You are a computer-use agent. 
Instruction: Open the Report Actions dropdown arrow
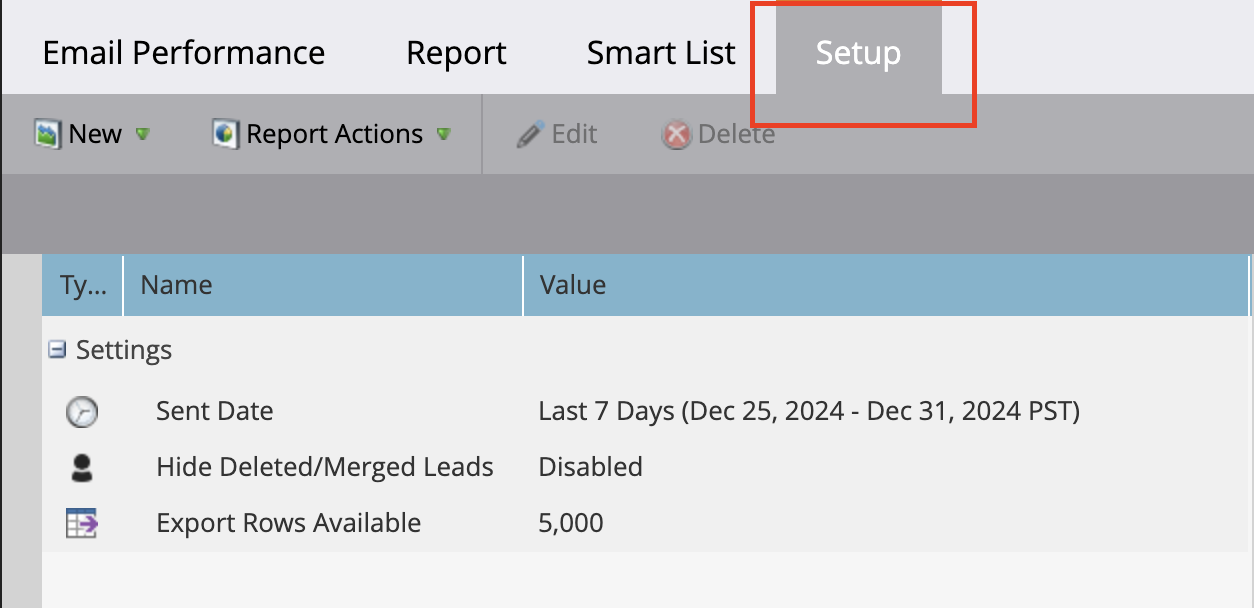point(443,134)
